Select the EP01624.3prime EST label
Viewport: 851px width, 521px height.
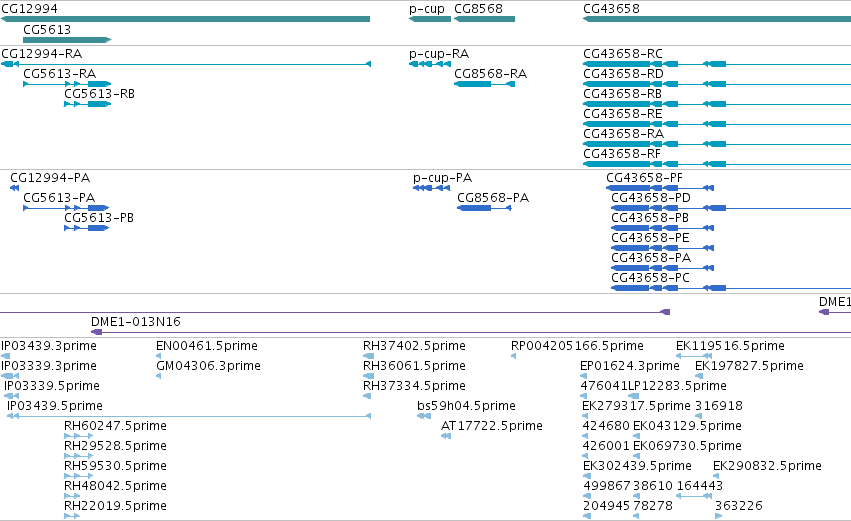630,366
